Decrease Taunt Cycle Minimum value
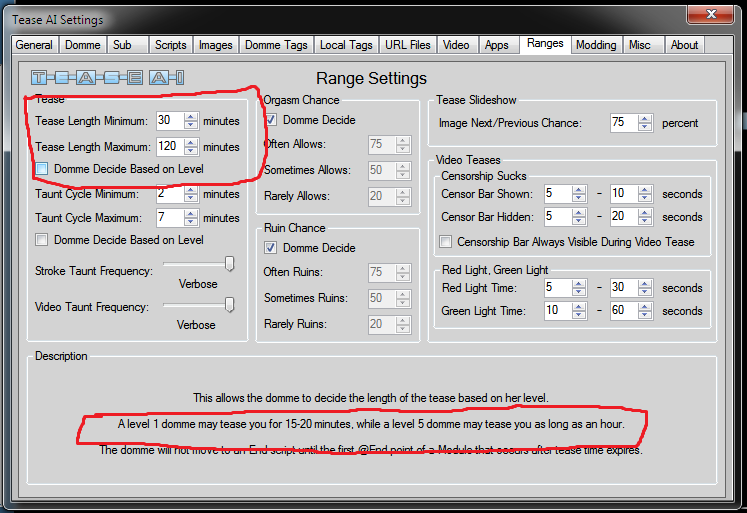 [x=191, y=198]
